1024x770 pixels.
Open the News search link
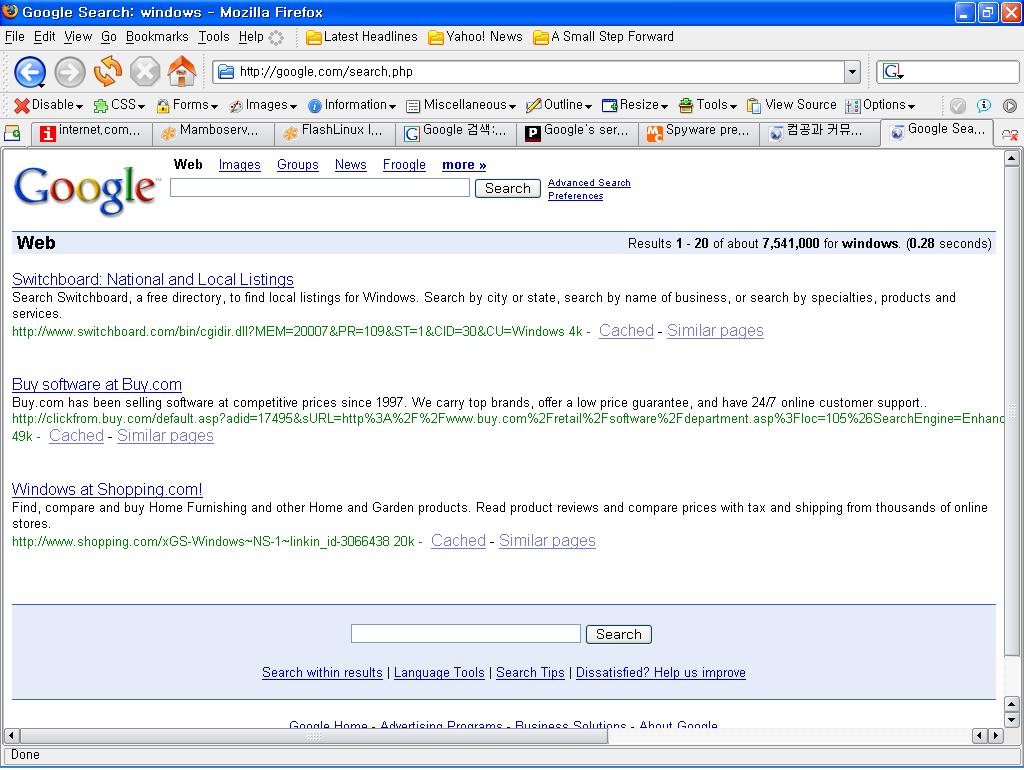click(x=350, y=165)
